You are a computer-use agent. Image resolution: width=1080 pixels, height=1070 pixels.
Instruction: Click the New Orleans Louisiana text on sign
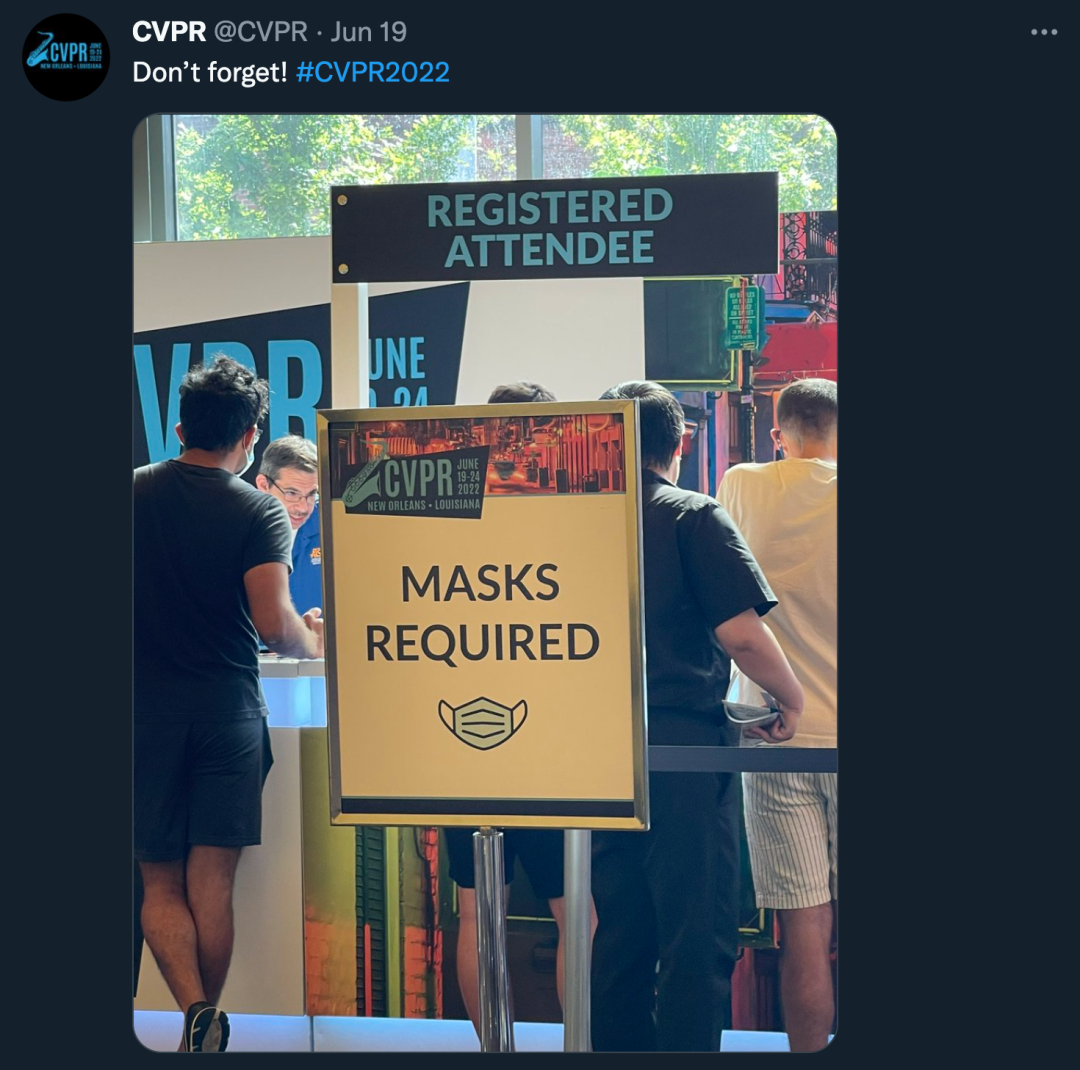click(424, 505)
